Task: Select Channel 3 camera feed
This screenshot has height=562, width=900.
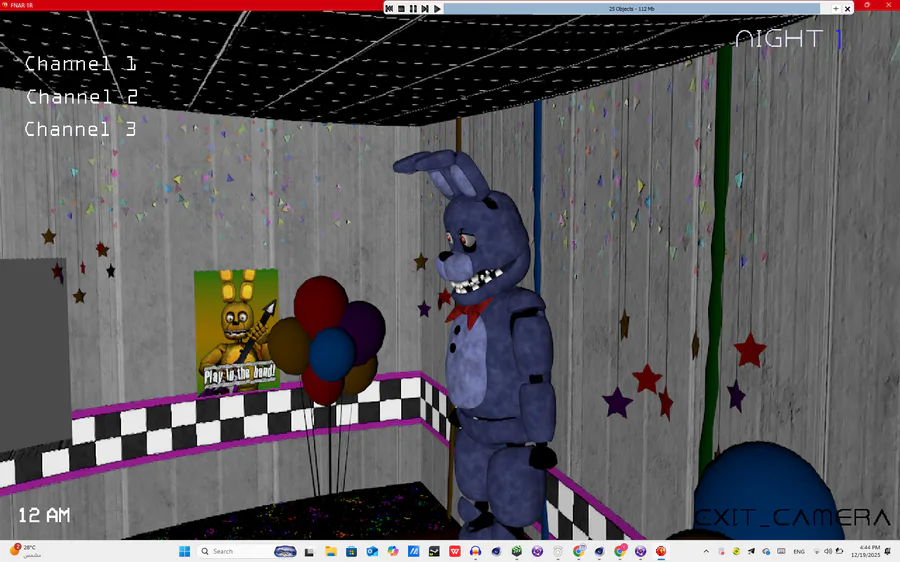Action: tap(80, 129)
